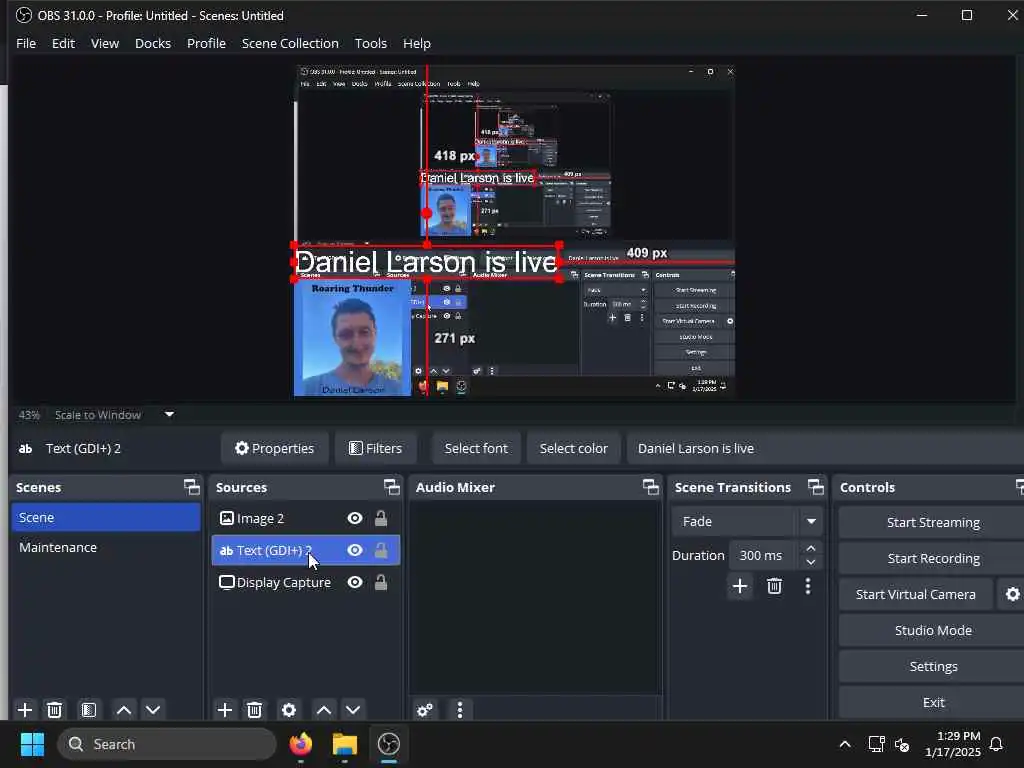Move source up arrow

tap(324, 710)
